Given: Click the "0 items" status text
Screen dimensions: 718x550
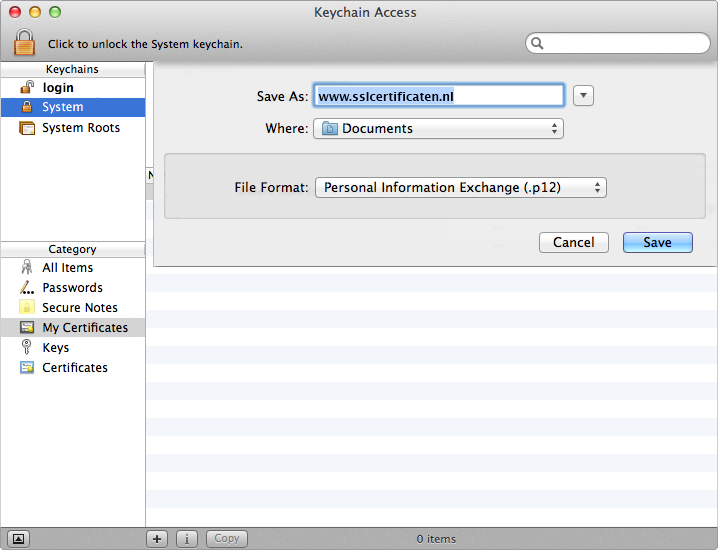Looking at the screenshot, I should tap(436, 539).
